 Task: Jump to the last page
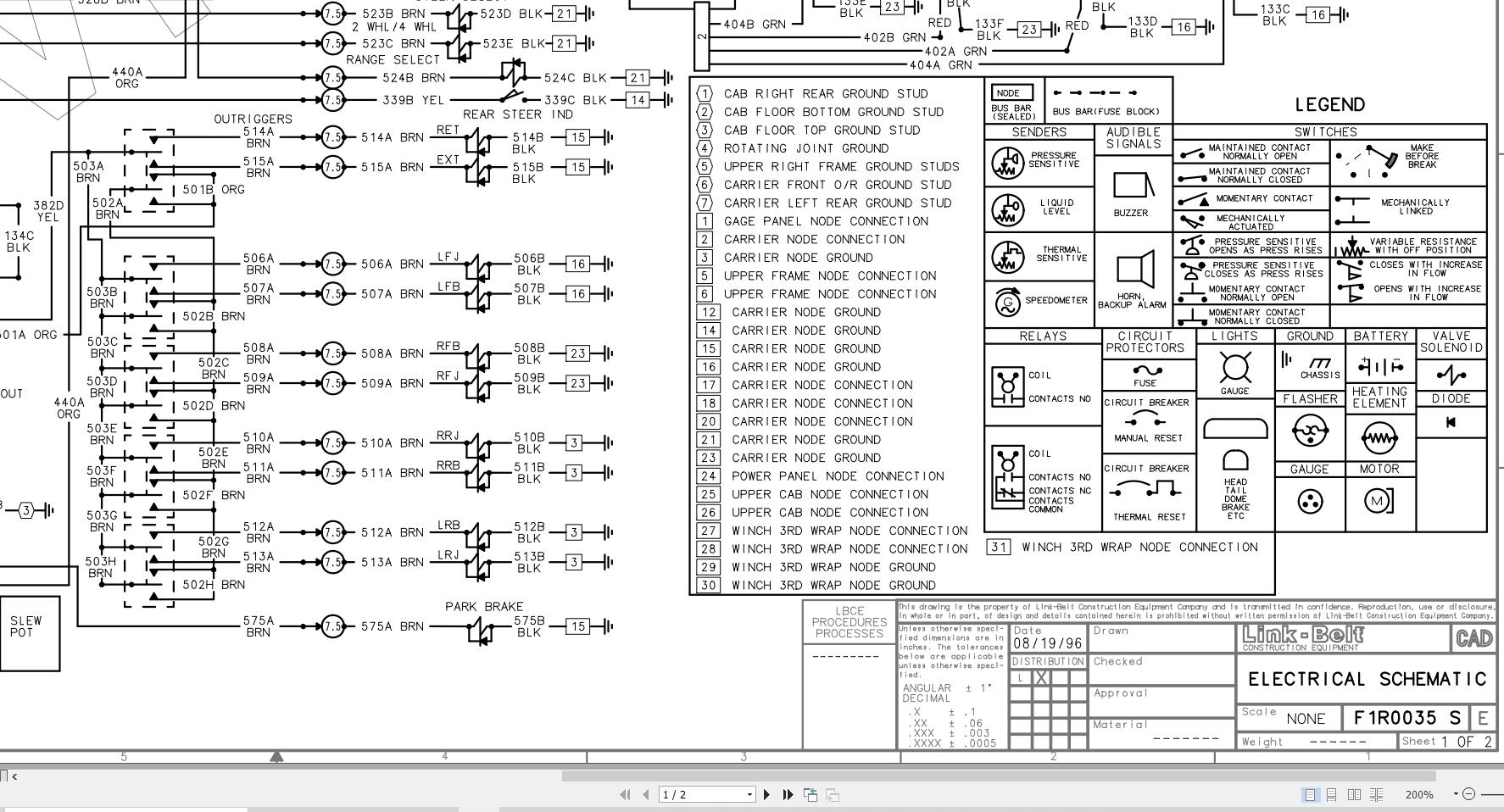point(788,795)
